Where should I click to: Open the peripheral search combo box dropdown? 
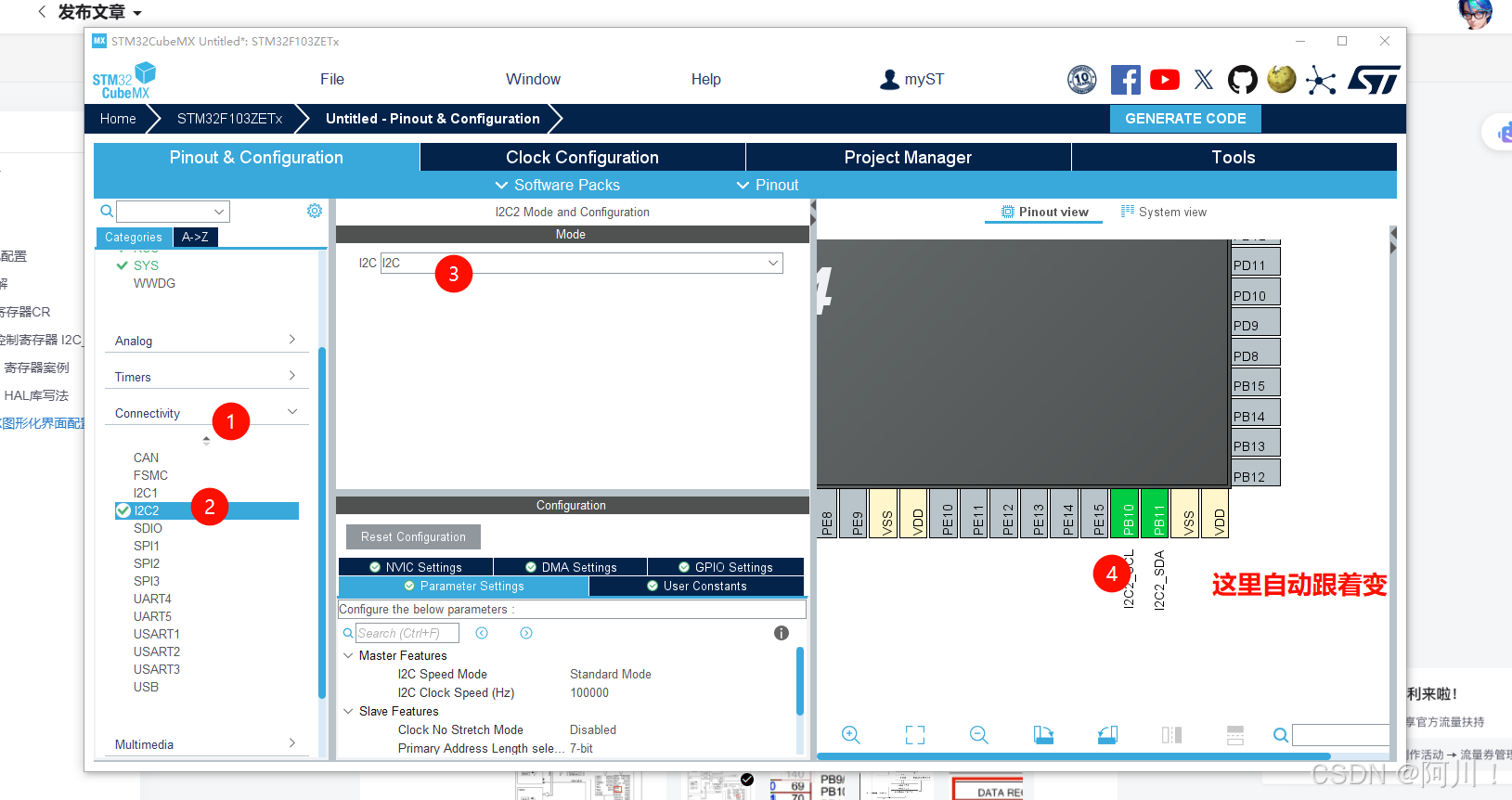pyautogui.click(x=219, y=212)
